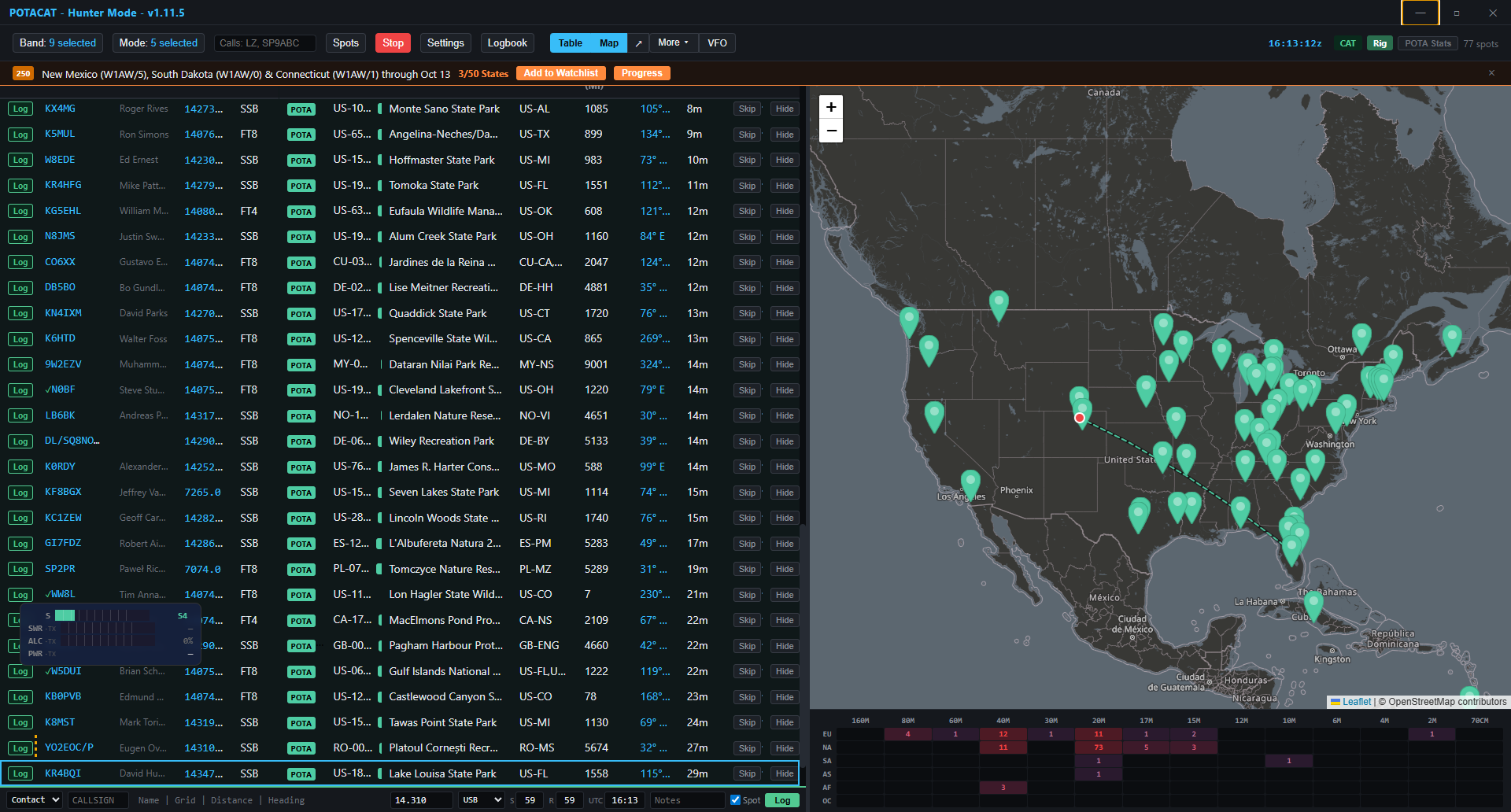The image size is (1511, 812).
Task: Select the map pin near the Bahamas
Action: tap(1313, 606)
